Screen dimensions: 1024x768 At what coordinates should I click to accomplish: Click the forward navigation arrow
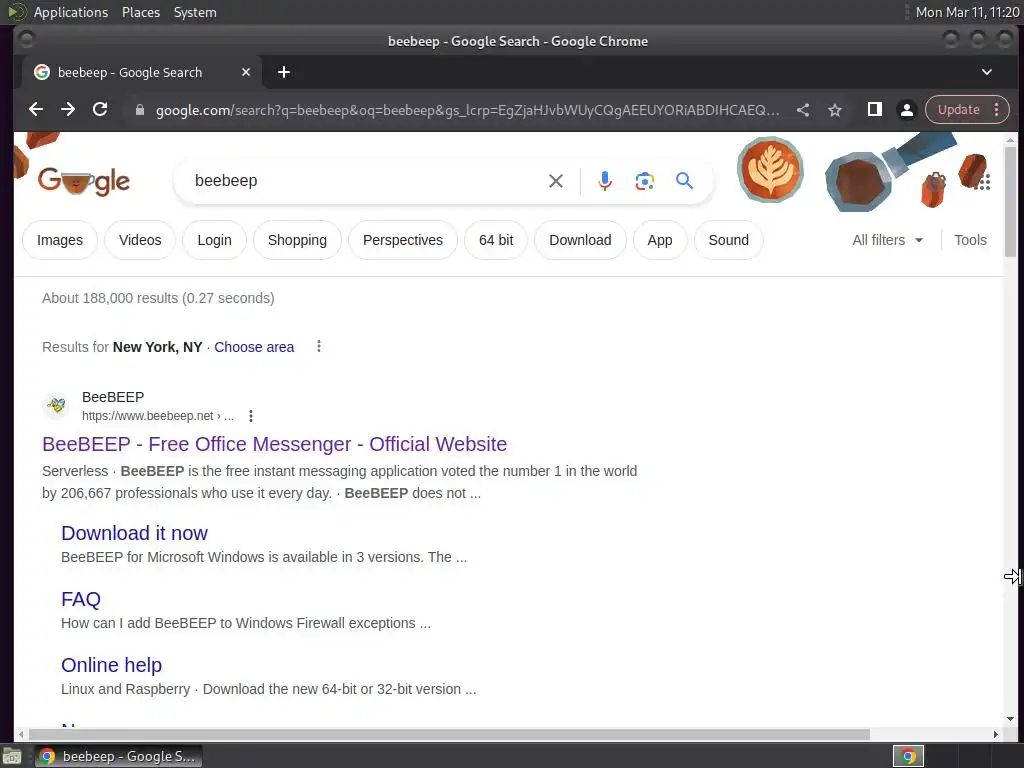68,110
